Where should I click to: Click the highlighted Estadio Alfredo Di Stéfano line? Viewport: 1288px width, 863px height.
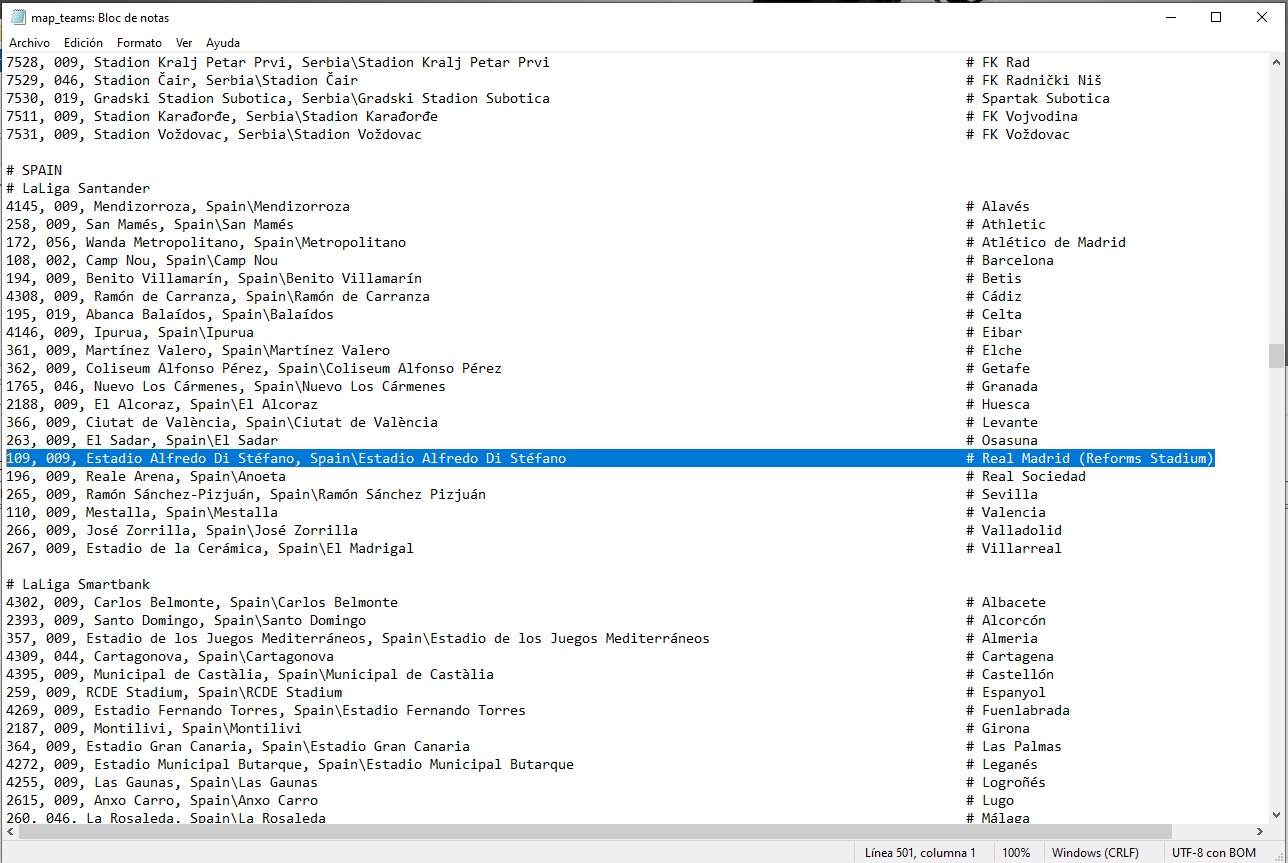point(610,458)
